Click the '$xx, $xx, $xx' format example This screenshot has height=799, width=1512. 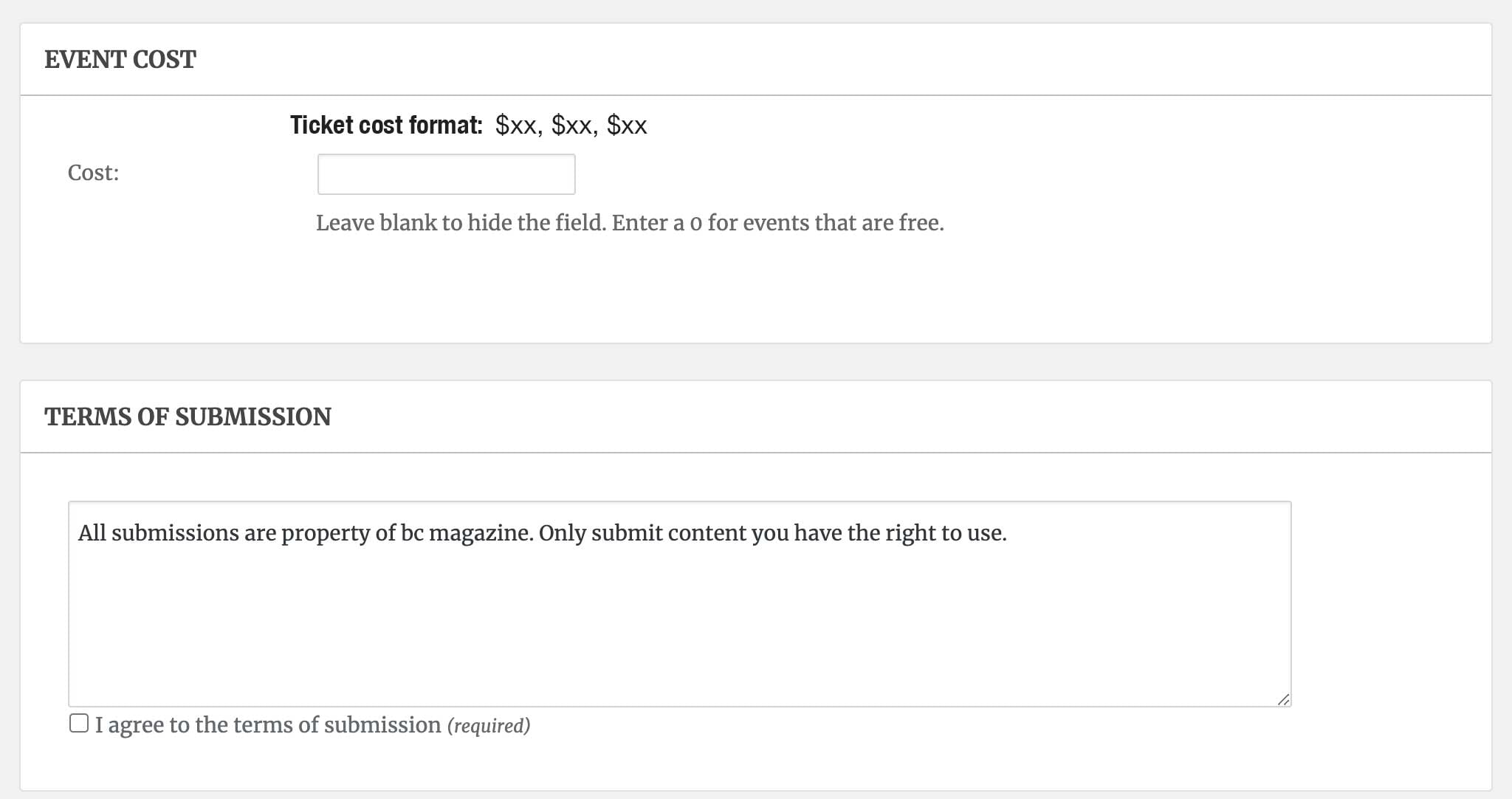(571, 125)
